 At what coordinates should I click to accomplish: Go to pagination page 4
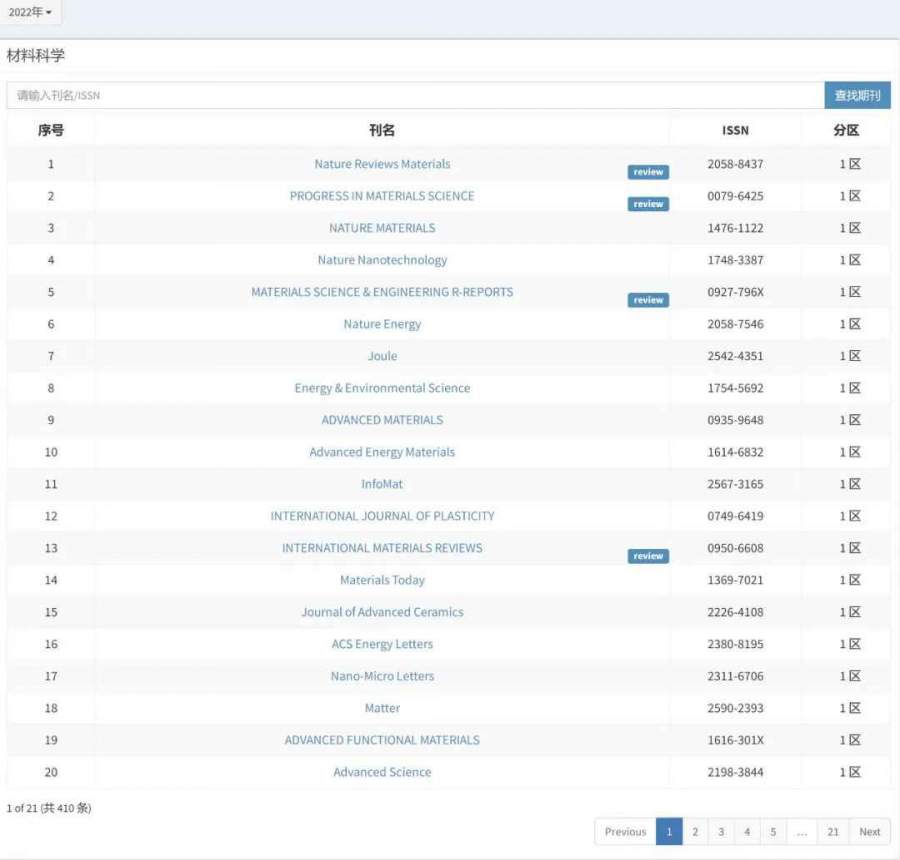click(747, 832)
